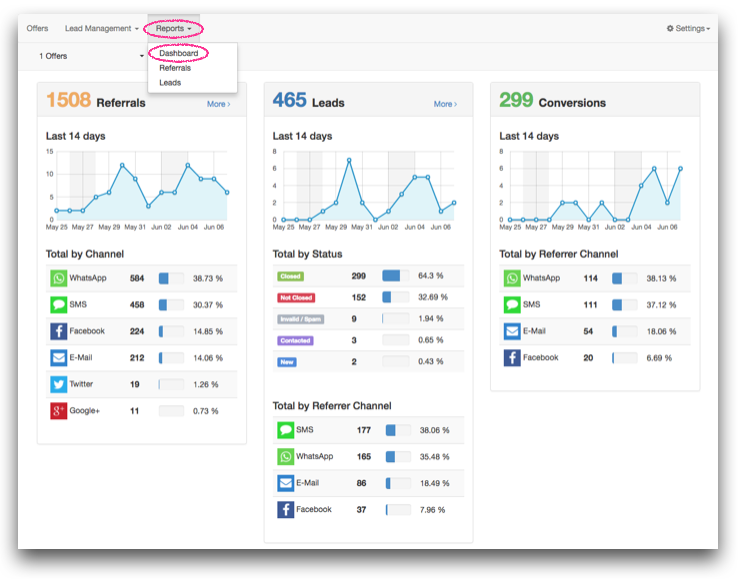742x585 pixels.
Task: Click the Closed status progress bar
Action: [x=396, y=275]
